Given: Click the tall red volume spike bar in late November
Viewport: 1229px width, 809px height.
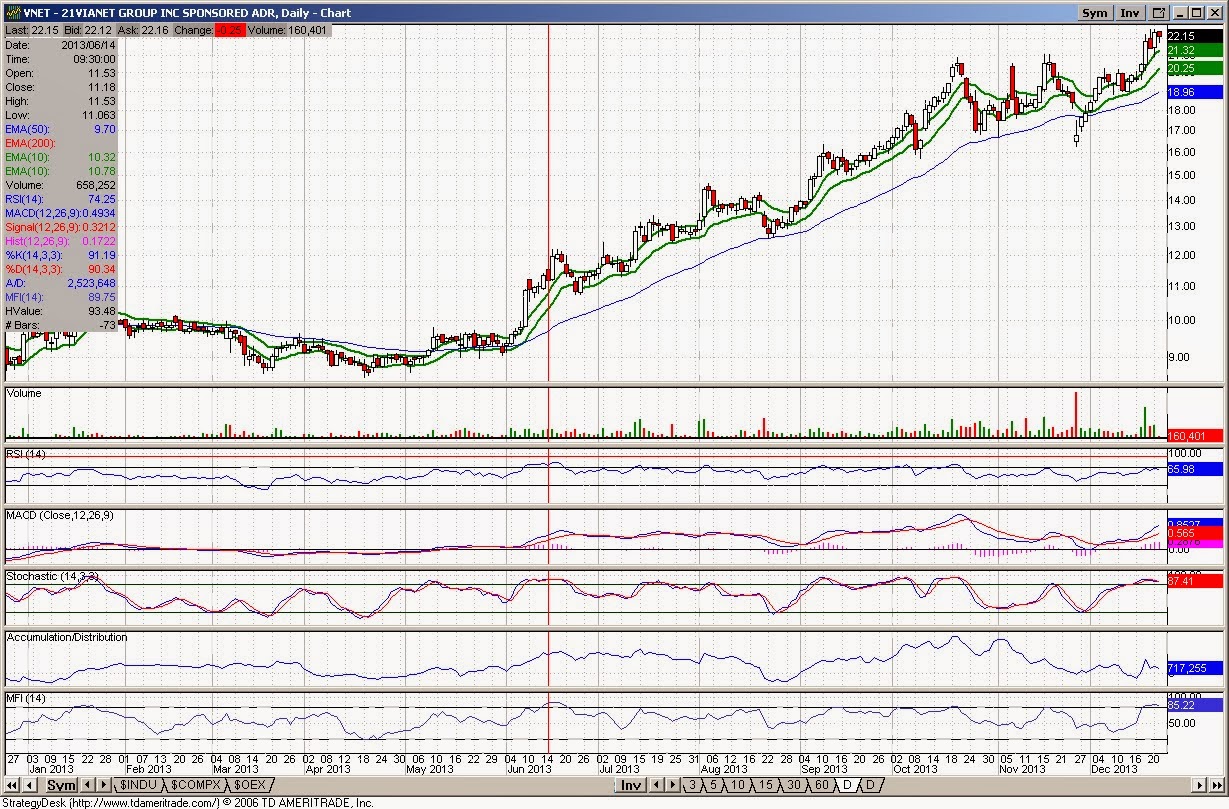Looking at the screenshot, I should (1076, 414).
